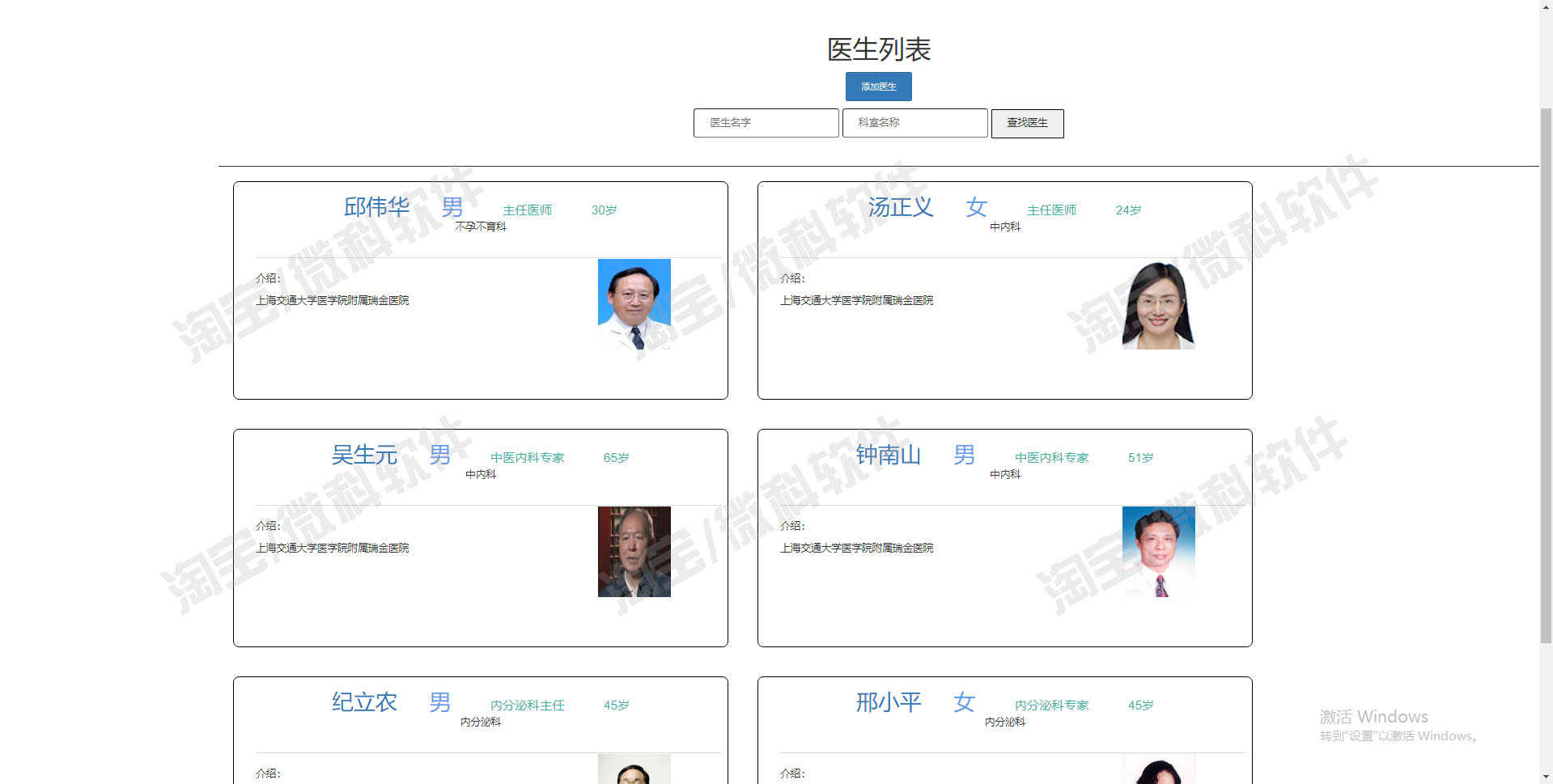Click 主任医师 title on 汤正义 card
The image size is (1553, 784).
1052,210
